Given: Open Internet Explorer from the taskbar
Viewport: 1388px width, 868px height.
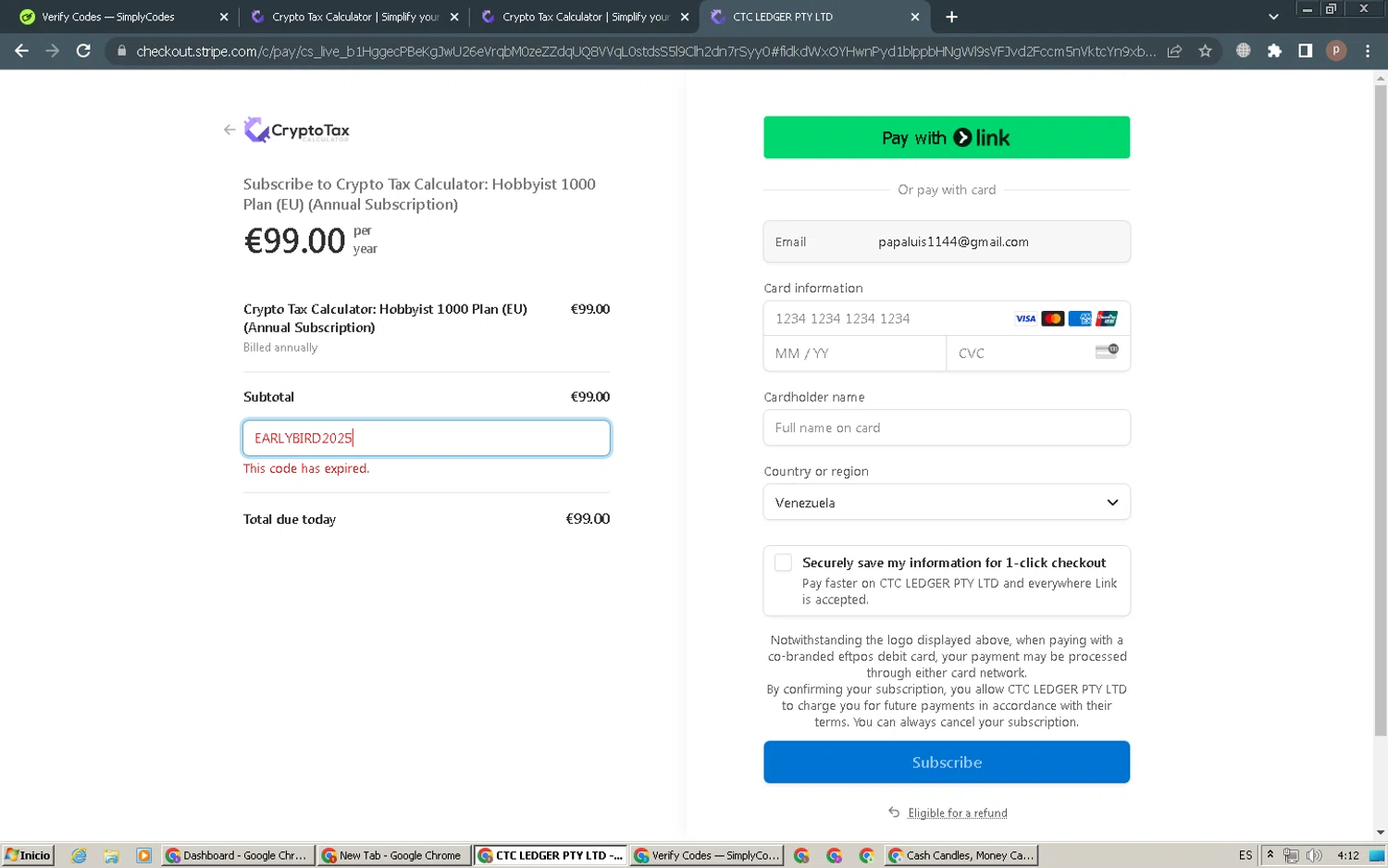Looking at the screenshot, I should click(x=79, y=856).
